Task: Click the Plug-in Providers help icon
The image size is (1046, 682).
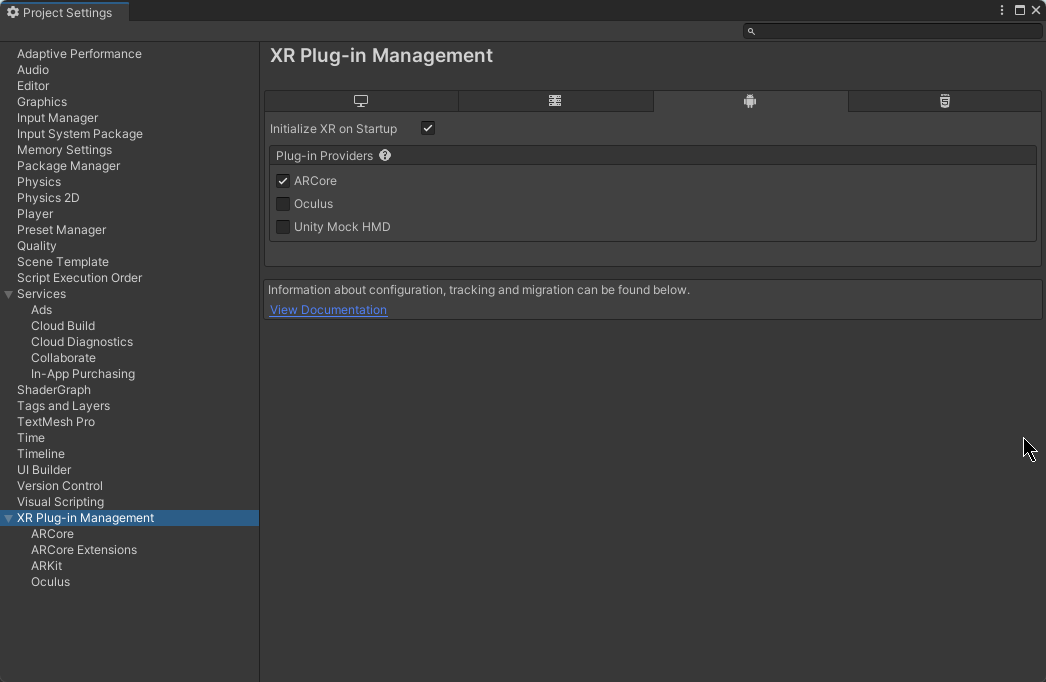Action: coord(385,156)
